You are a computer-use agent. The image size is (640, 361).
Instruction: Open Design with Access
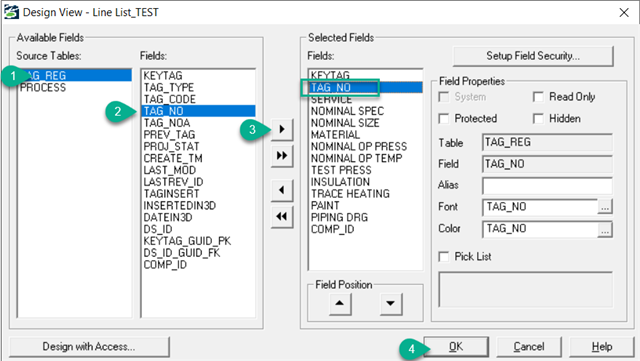click(89, 347)
